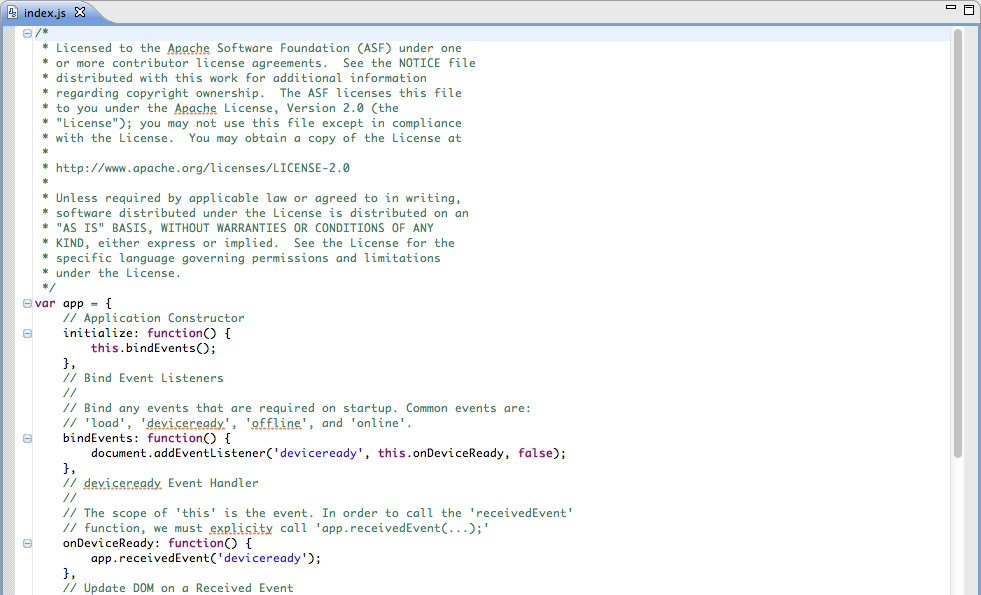Place cursor inside the 'deviceready' string literal
This screenshot has height=595, width=981.
pos(318,452)
